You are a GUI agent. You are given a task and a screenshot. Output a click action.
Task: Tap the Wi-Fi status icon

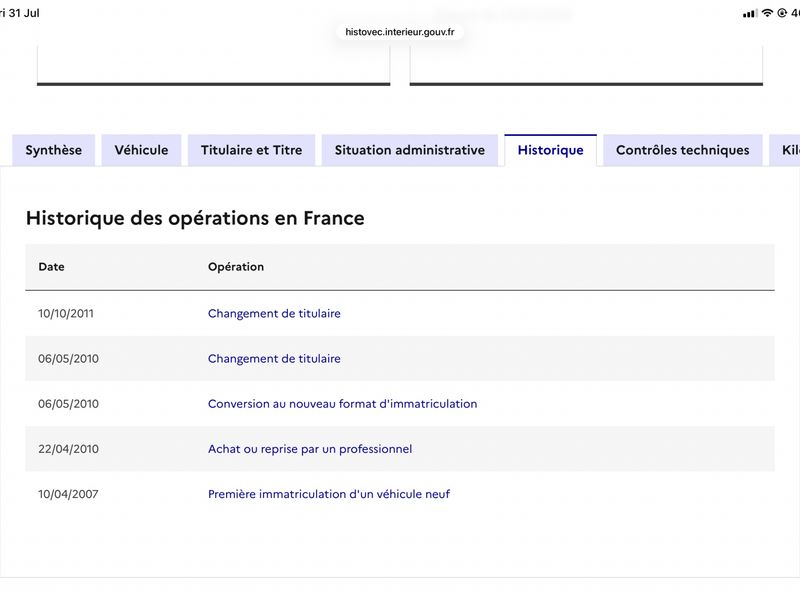767,13
